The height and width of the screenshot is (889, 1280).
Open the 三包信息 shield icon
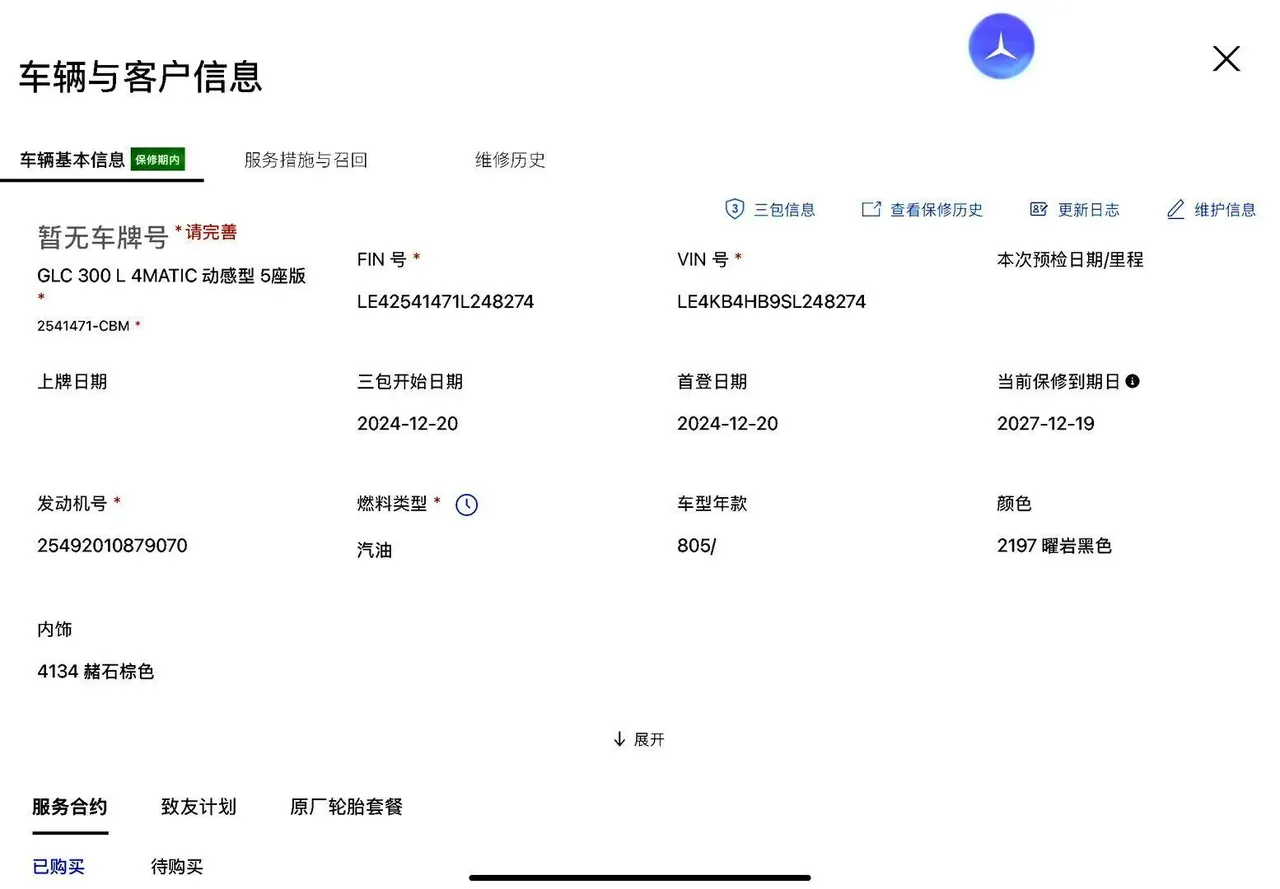(735, 209)
